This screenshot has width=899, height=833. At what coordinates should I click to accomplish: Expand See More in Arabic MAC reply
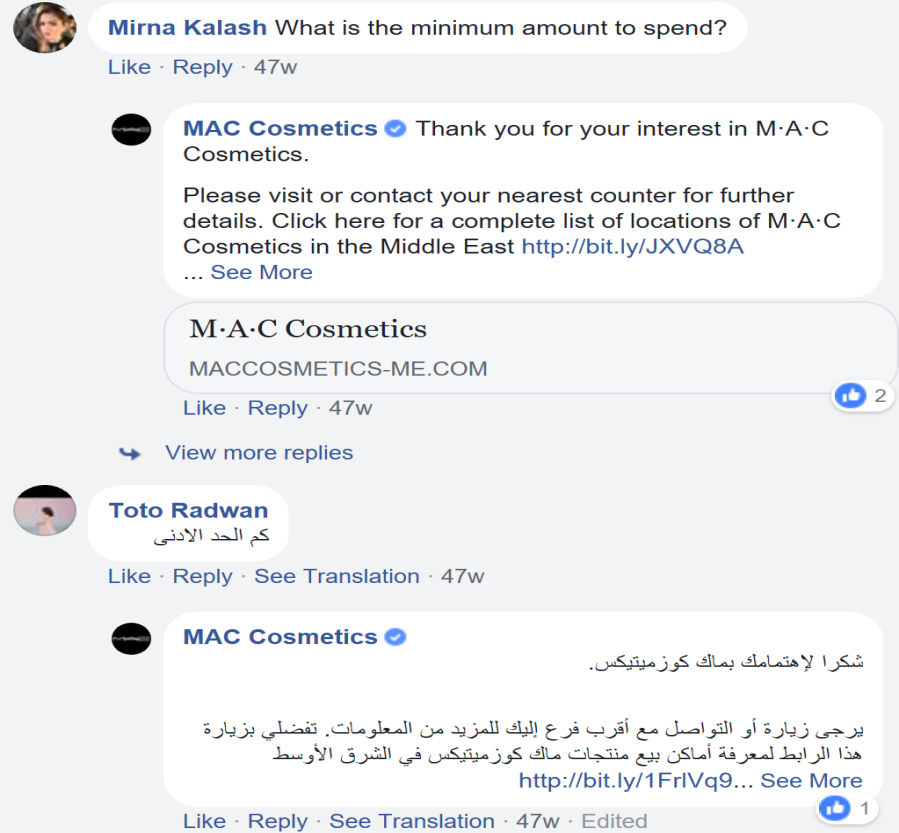click(811, 781)
